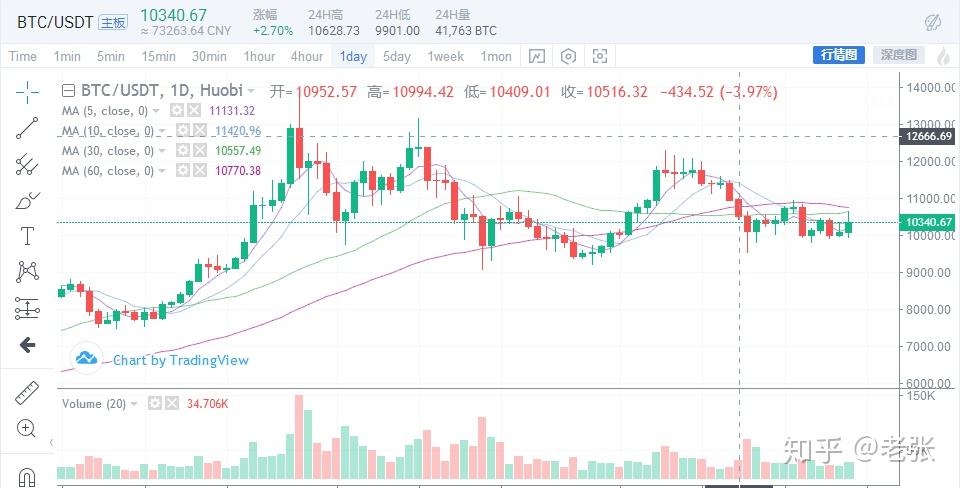Expand the BTC/USDT, 1D, Huobi dropdown
Image resolution: width=960 pixels, height=488 pixels.
pos(251,91)
